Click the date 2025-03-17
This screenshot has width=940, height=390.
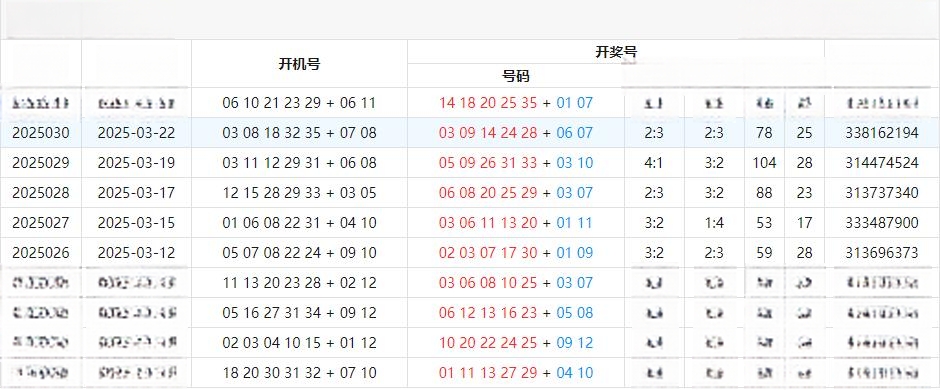(136, 193)
